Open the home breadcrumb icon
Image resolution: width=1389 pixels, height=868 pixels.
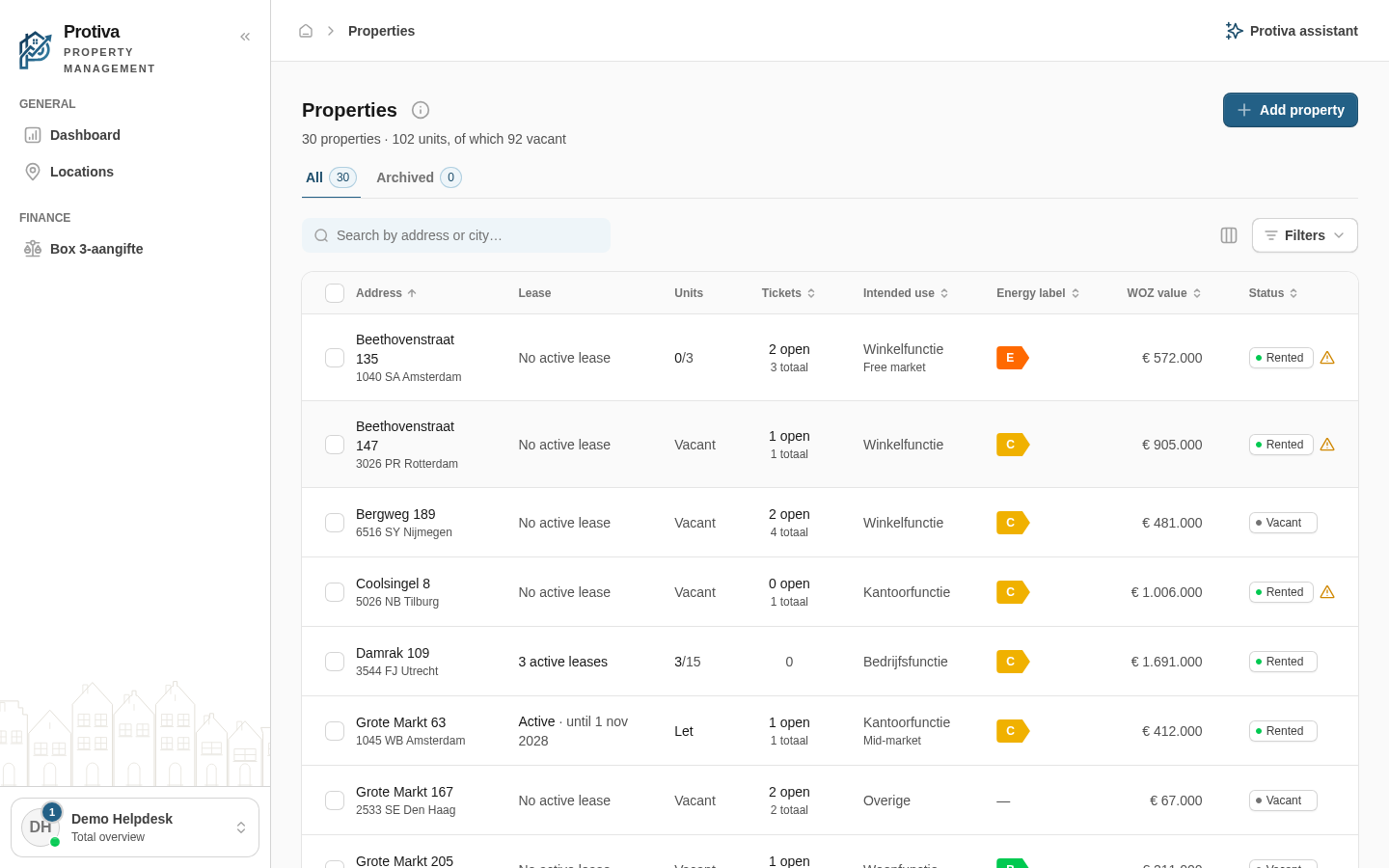306,31
